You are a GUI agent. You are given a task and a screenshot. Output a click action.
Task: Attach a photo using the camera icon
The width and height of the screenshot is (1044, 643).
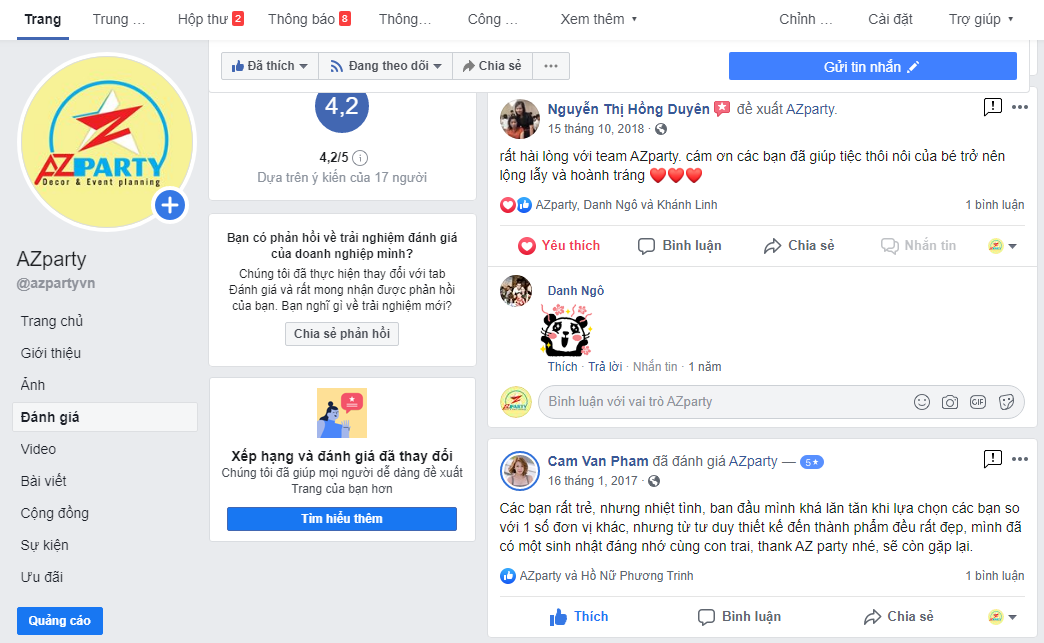tap(949, 402)
